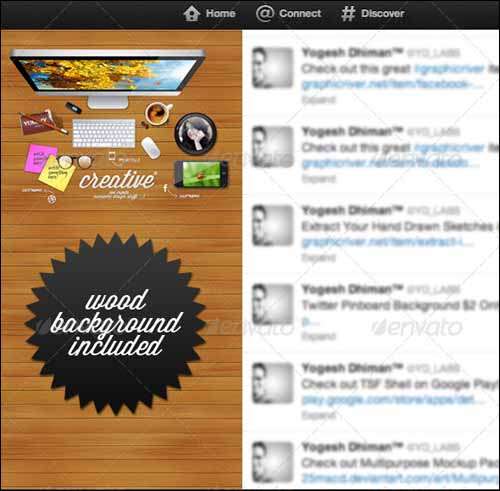Click Yogesh Dhiman name in first tweet
500x491 pixels.
point(352,53)
